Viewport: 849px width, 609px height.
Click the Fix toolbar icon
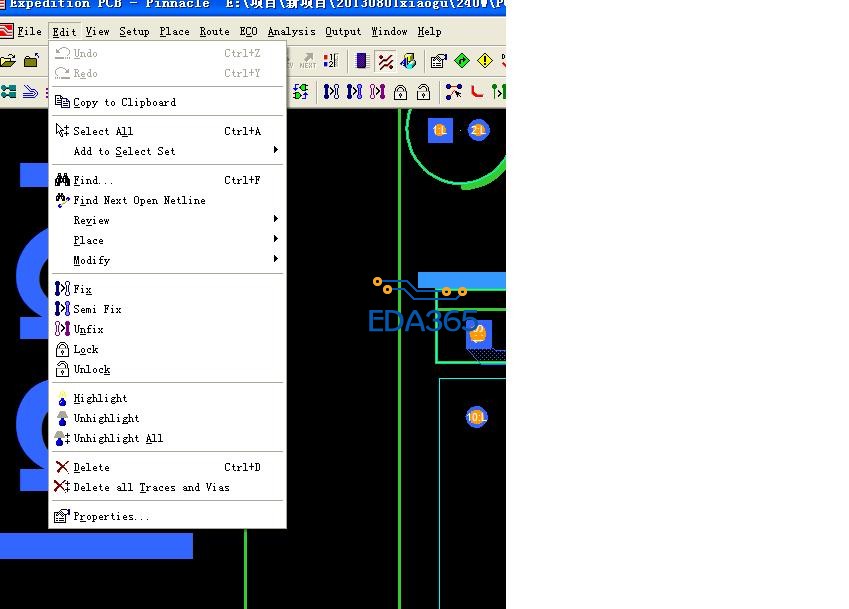pyautogui.click(x=331, y=92)
